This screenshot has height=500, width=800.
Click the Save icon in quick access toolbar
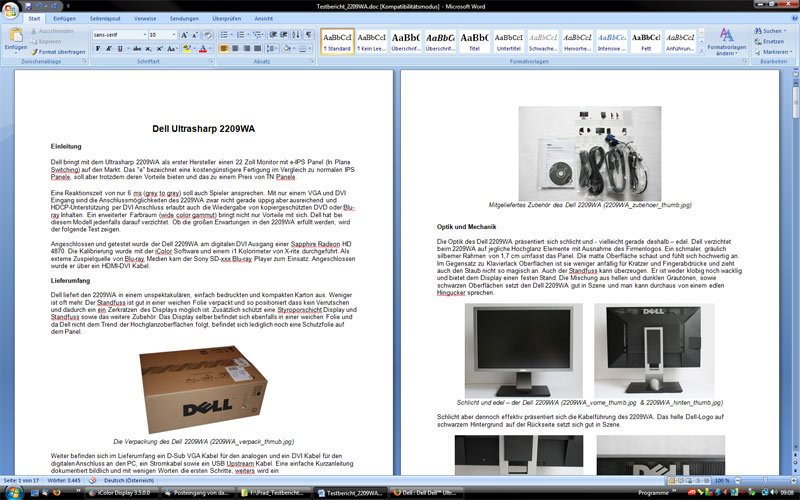pos(29,6)
